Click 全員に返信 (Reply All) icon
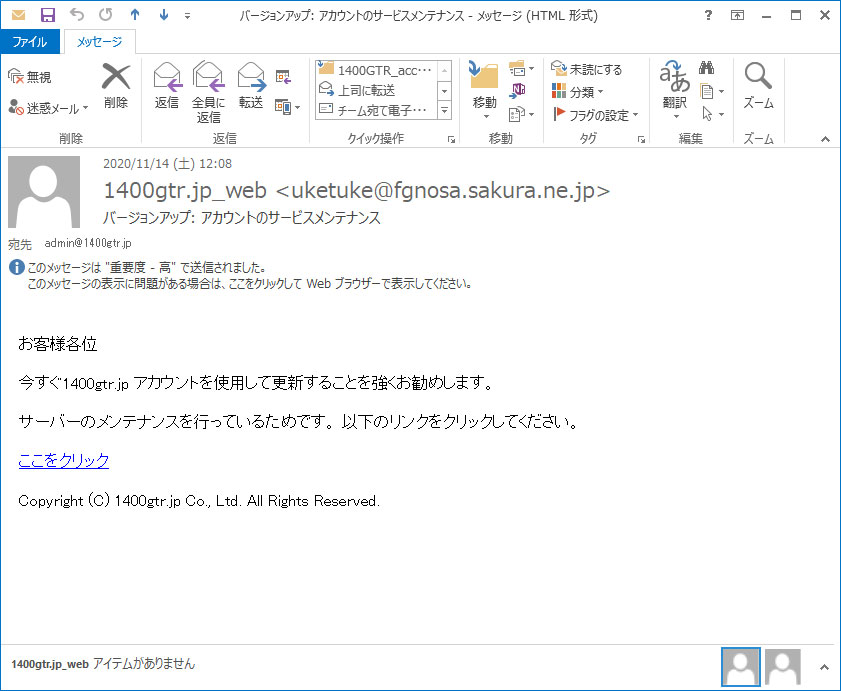The image size is (841, 691). (208, 90)
